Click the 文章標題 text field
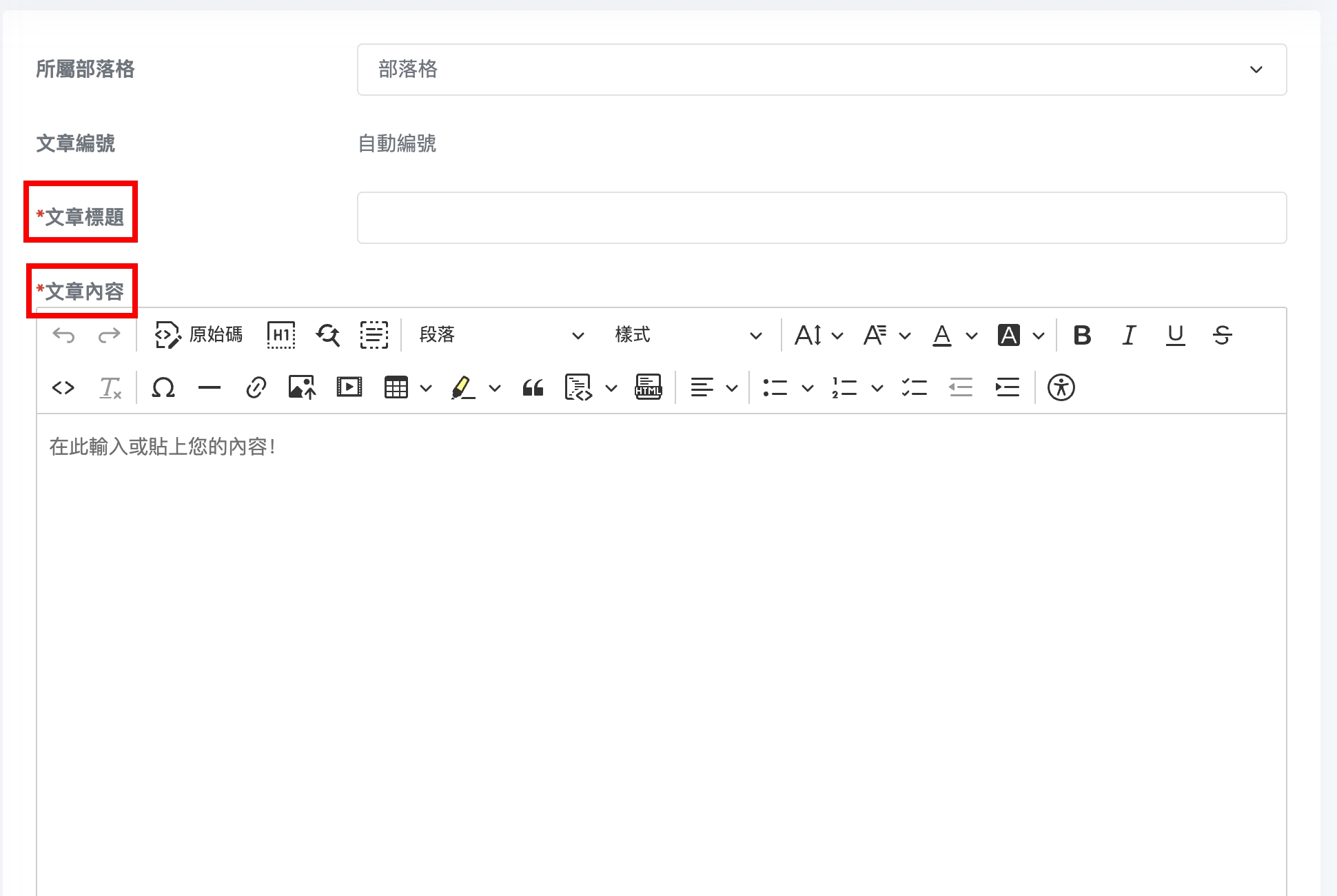 (x=821, y=218)
